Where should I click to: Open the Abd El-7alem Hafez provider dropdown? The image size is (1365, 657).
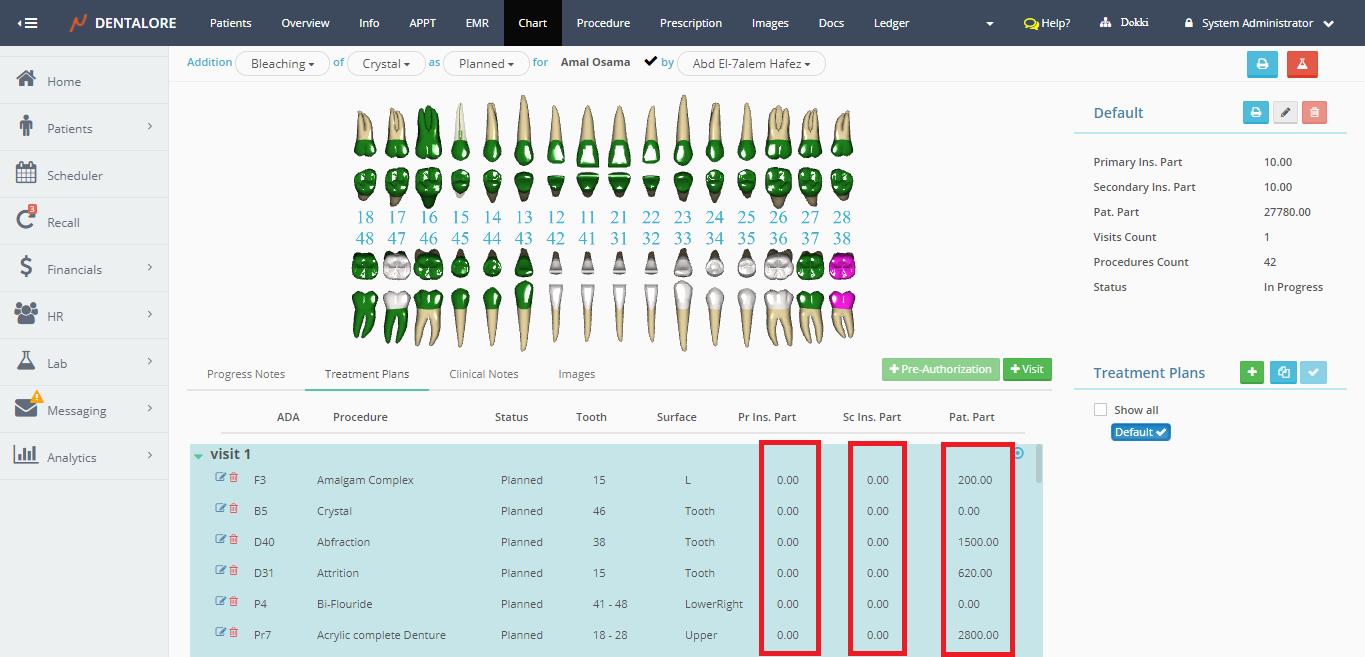[750, 64]
